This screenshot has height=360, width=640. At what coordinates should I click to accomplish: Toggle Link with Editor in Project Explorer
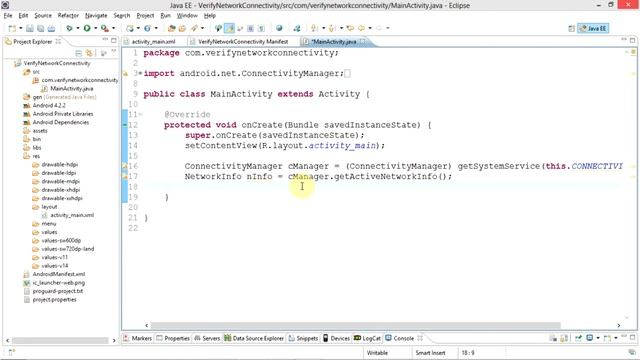(89, 53)
